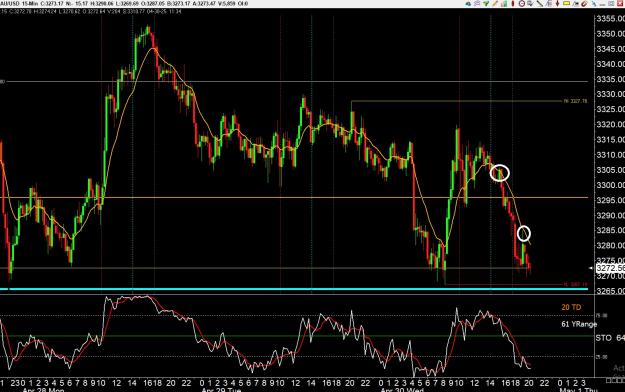The image size is (625, 392).
Task: Click the red close button of chart window
Action: point(620,3)
